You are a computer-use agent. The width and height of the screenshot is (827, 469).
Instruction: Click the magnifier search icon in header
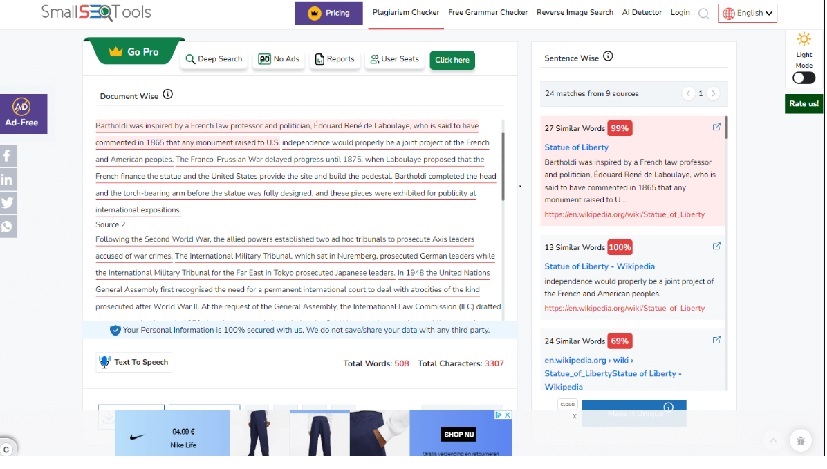703,13
